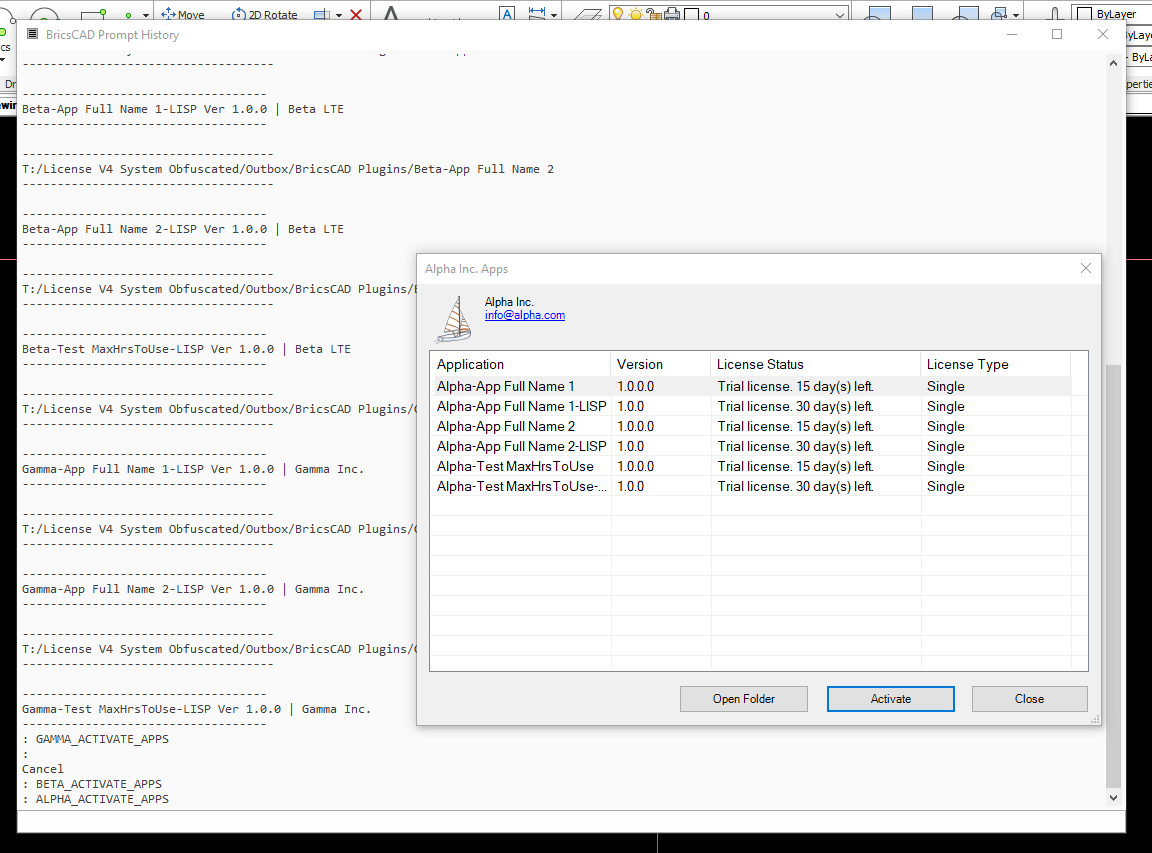Select the Alpha-Test MaxHrsToUse row
The width and height of the screenshot is (1152, 853).
[751, 467]
